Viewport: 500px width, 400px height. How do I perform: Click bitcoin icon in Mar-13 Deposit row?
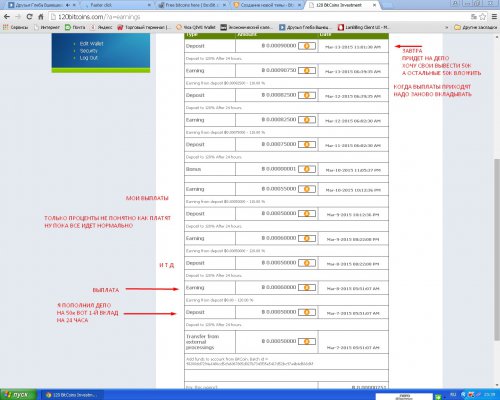307,46
